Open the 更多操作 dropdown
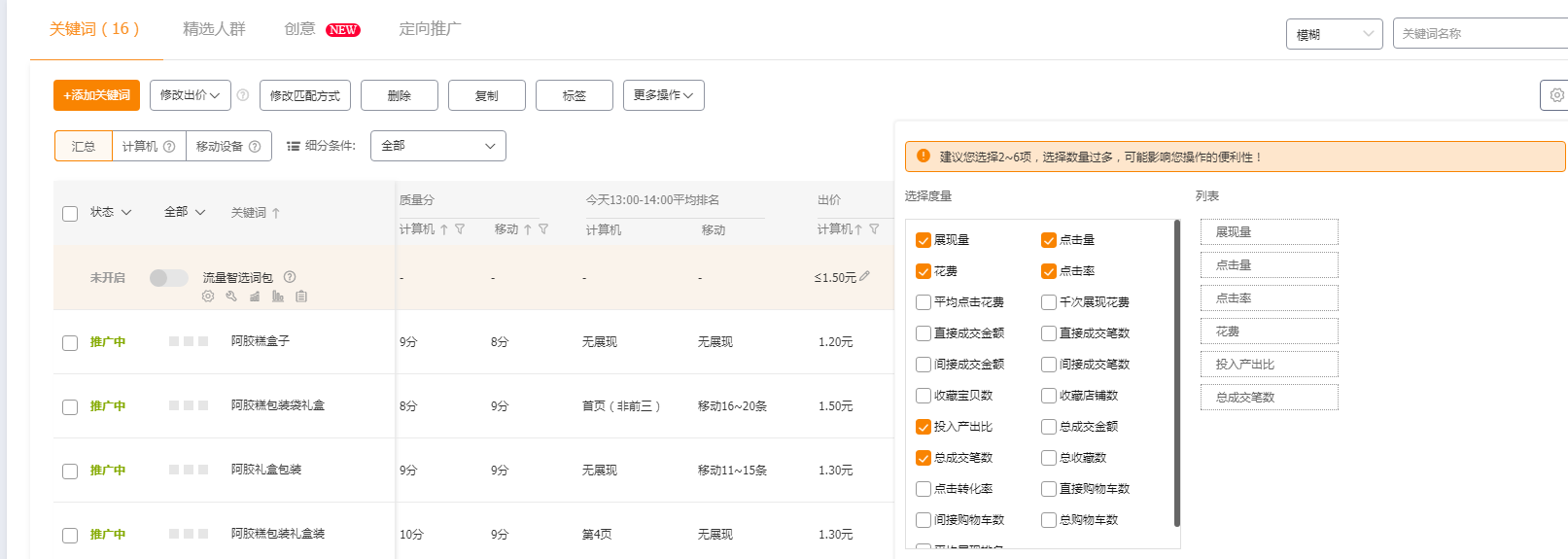 coord(663,95)
